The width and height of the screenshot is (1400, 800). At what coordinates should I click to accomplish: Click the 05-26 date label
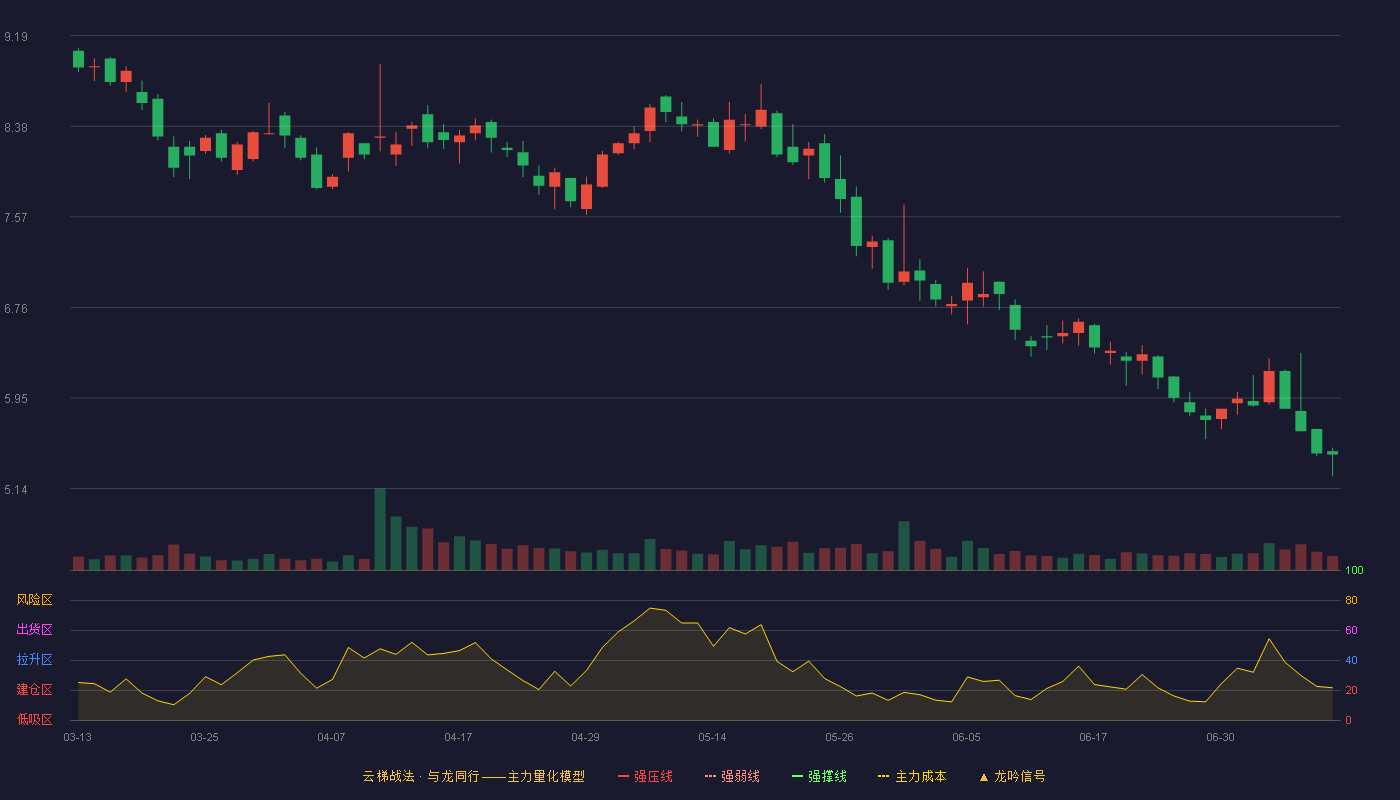pyautogui.click(x=840, y=737)
